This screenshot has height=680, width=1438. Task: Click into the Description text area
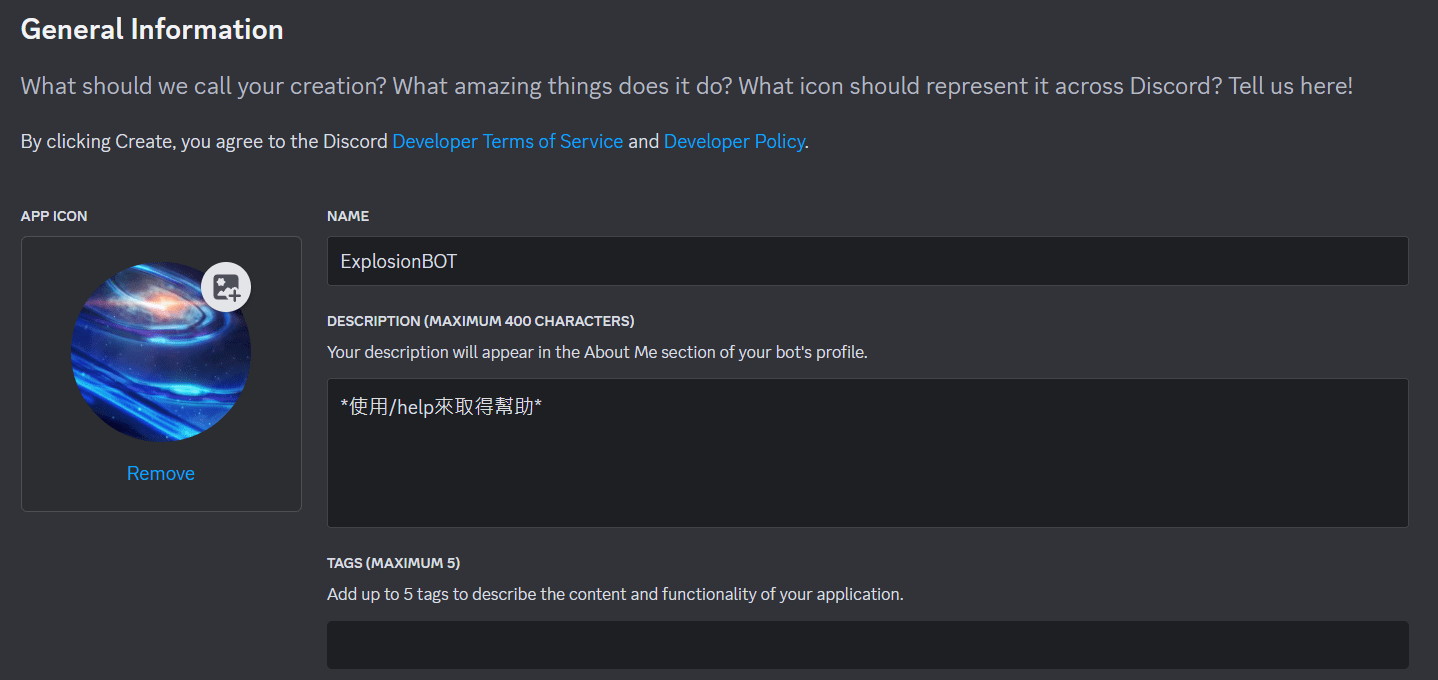point(868,453)
